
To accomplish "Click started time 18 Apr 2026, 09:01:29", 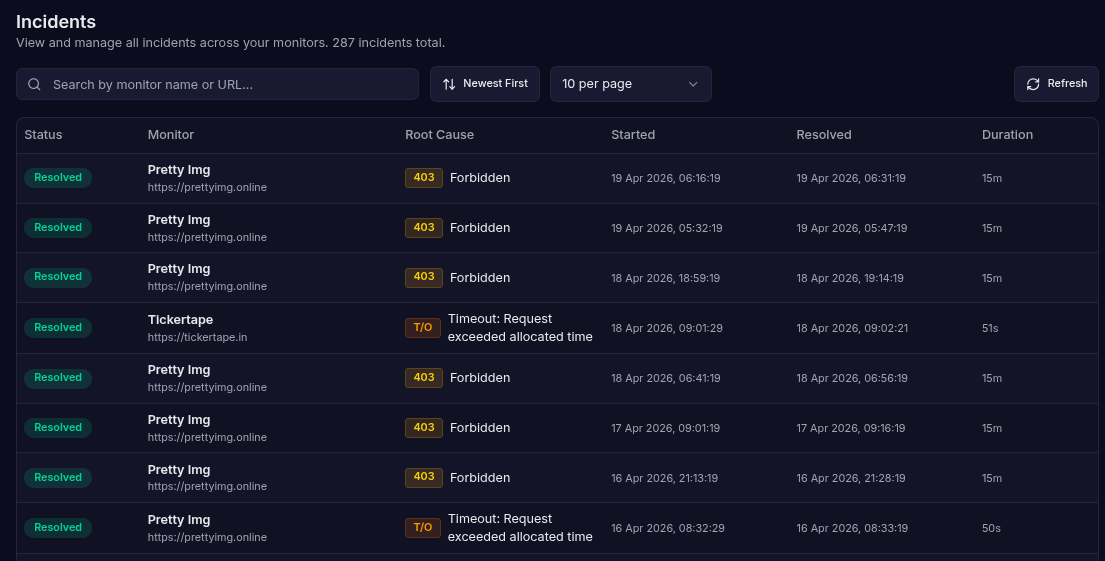I will [667, 328].
